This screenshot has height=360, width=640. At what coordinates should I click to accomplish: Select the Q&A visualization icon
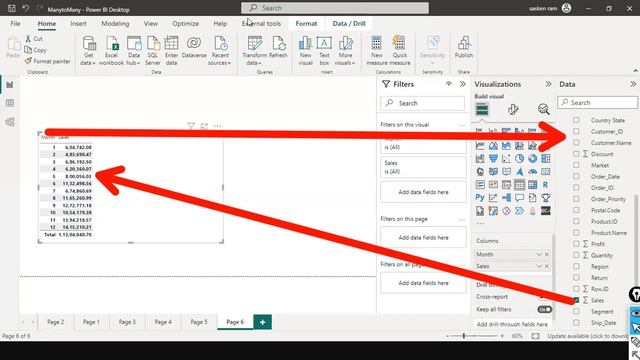(x=519, y=198)
